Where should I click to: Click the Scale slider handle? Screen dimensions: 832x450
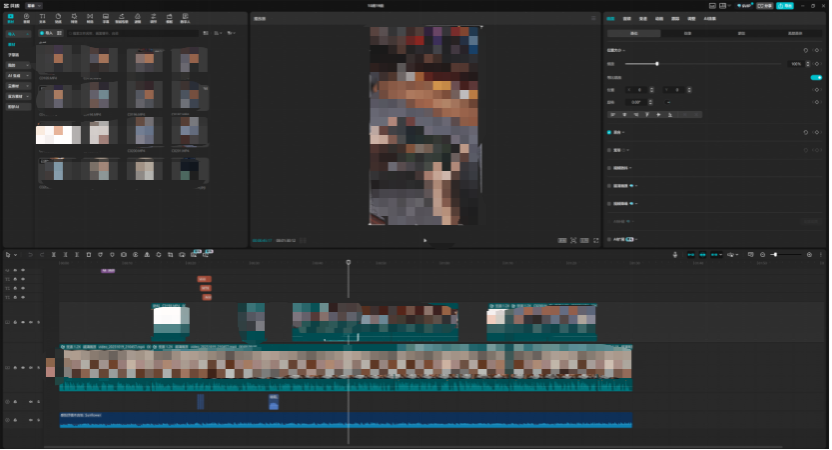click(x=657, y=64)
